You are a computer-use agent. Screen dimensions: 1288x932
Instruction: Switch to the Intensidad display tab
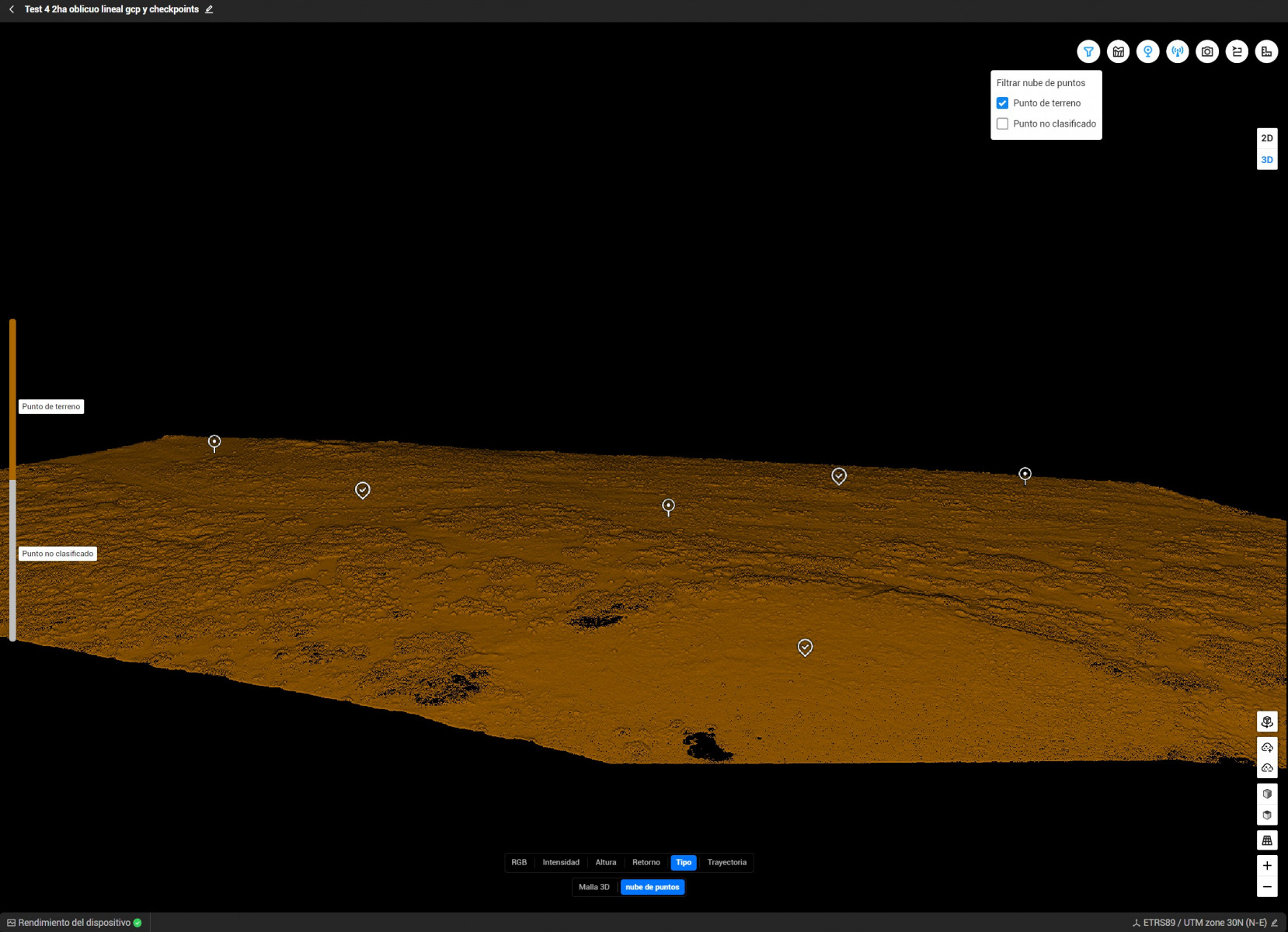560,862
